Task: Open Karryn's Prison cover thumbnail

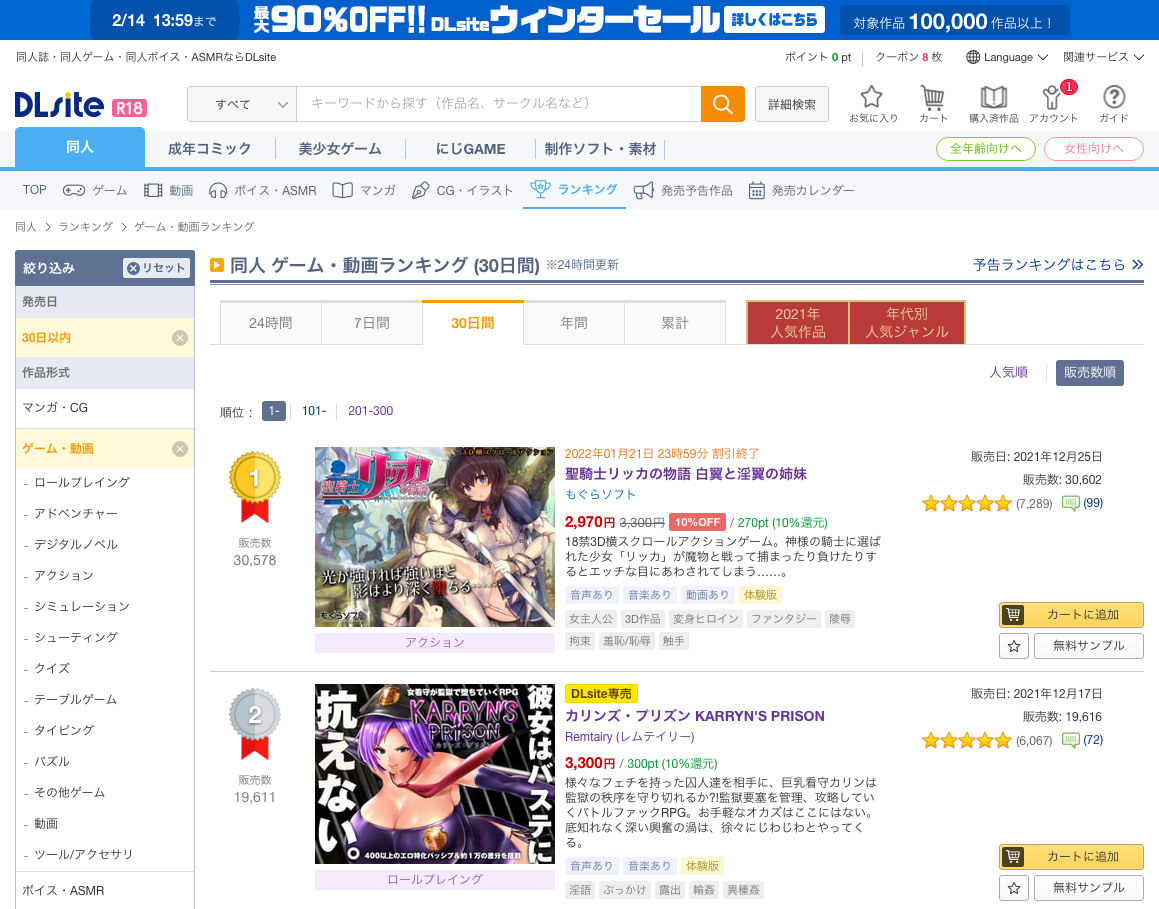Action: click(434, 774)
